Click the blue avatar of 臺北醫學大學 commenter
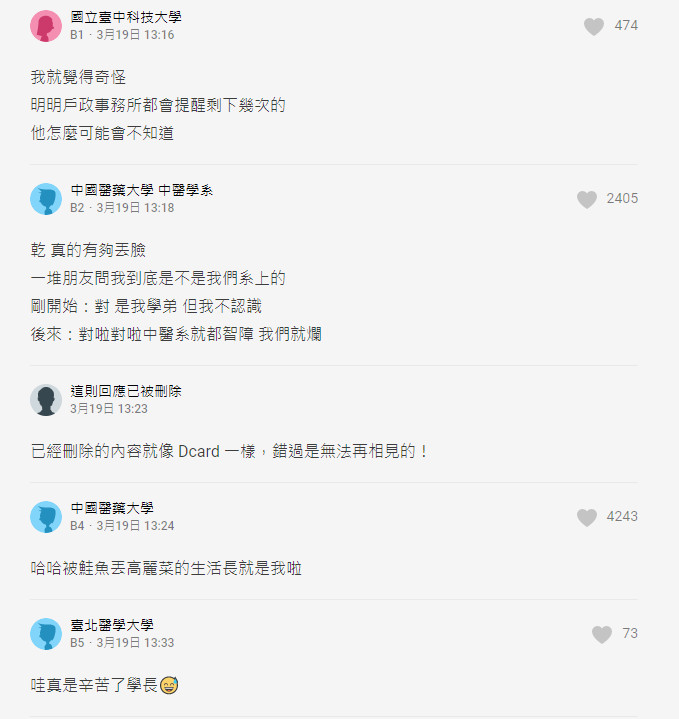 pos(46,634)
